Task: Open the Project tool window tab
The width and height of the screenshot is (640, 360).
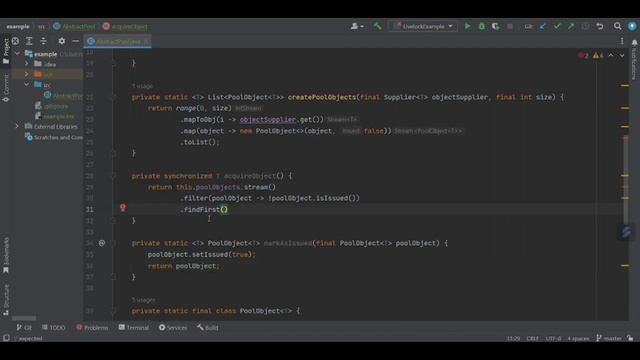Action: [6, 51]
